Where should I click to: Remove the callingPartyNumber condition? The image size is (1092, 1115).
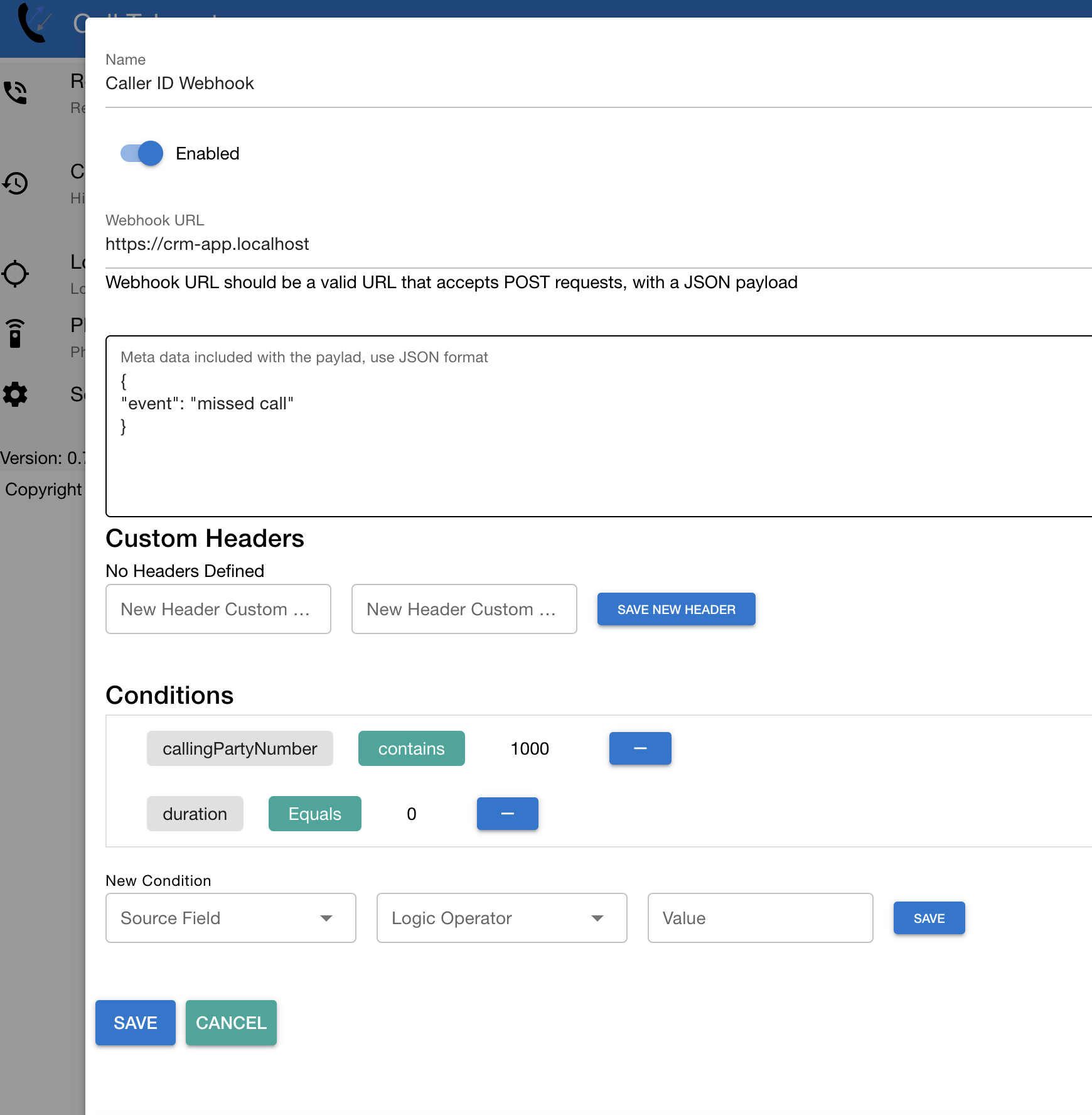(640, 748)
